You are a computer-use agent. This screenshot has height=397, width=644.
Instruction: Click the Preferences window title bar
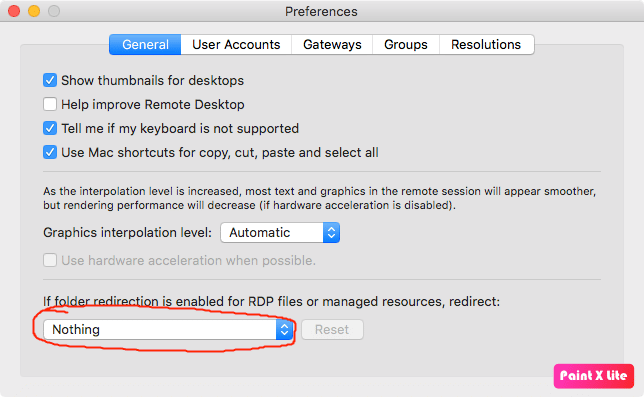click(321, 11)
